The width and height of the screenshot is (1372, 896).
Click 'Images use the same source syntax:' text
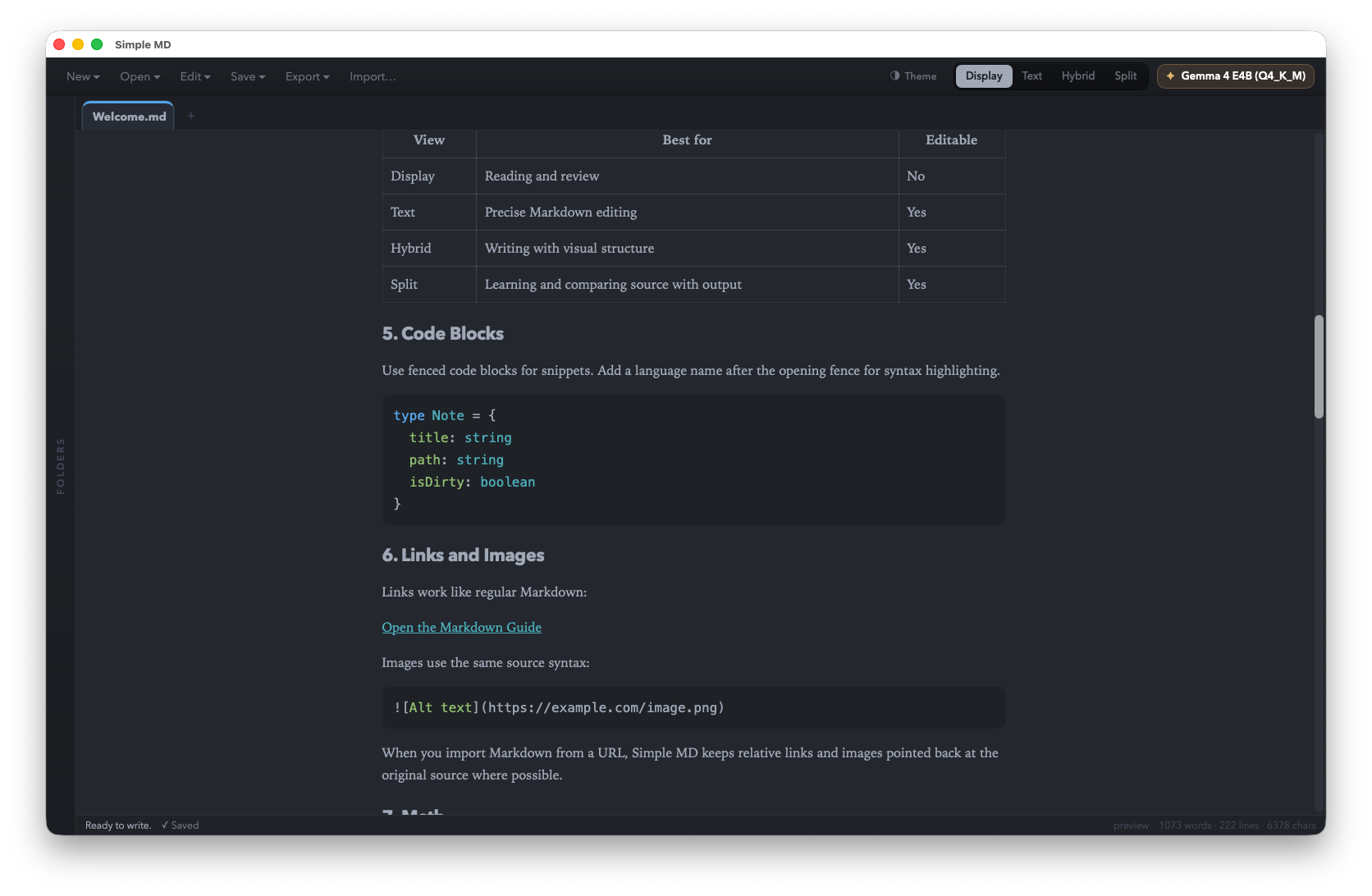pos(486,662)
